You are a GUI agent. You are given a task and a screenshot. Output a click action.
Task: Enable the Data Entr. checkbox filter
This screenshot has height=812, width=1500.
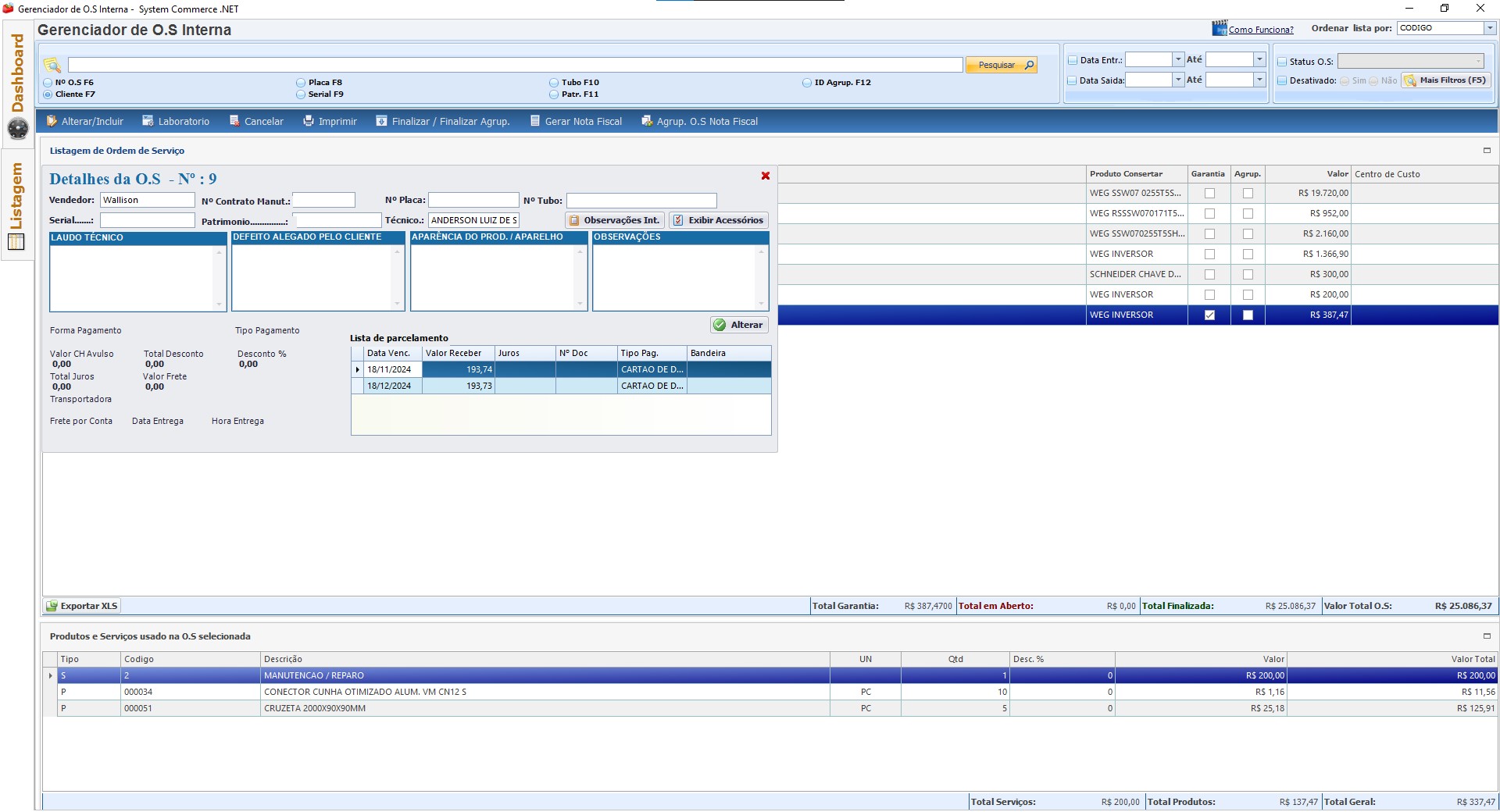click(1073, 60)
